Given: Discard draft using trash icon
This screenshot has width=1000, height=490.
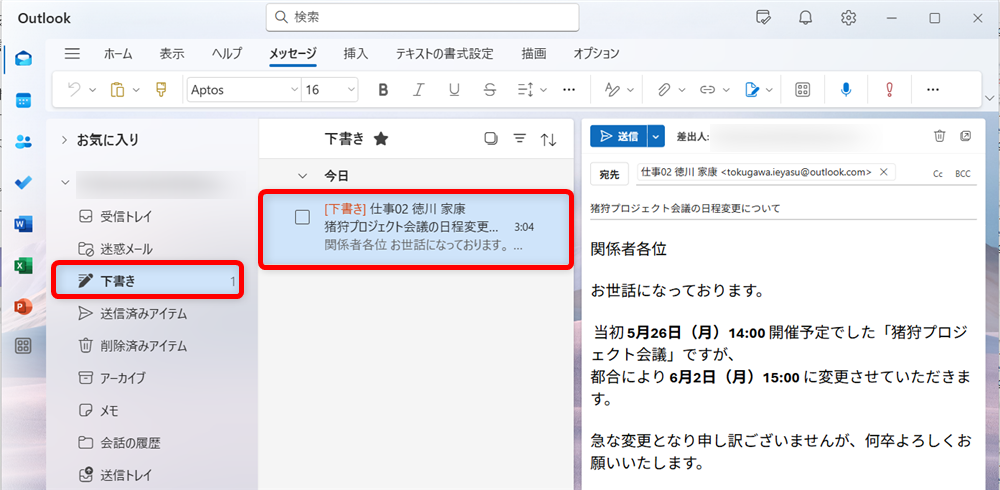Looking at the screenshot, I should 939,136.
